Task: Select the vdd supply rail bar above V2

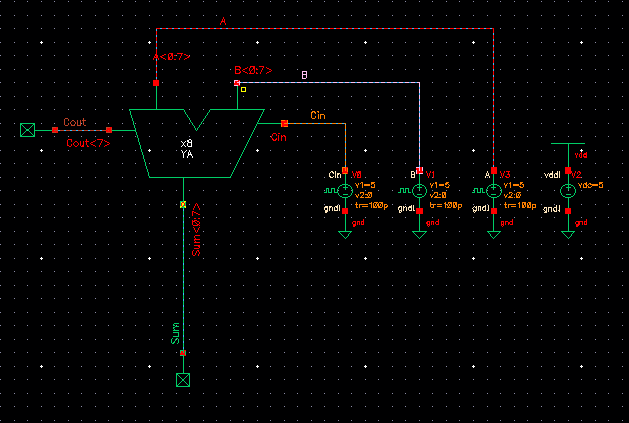Action: [x=568, y=143]
